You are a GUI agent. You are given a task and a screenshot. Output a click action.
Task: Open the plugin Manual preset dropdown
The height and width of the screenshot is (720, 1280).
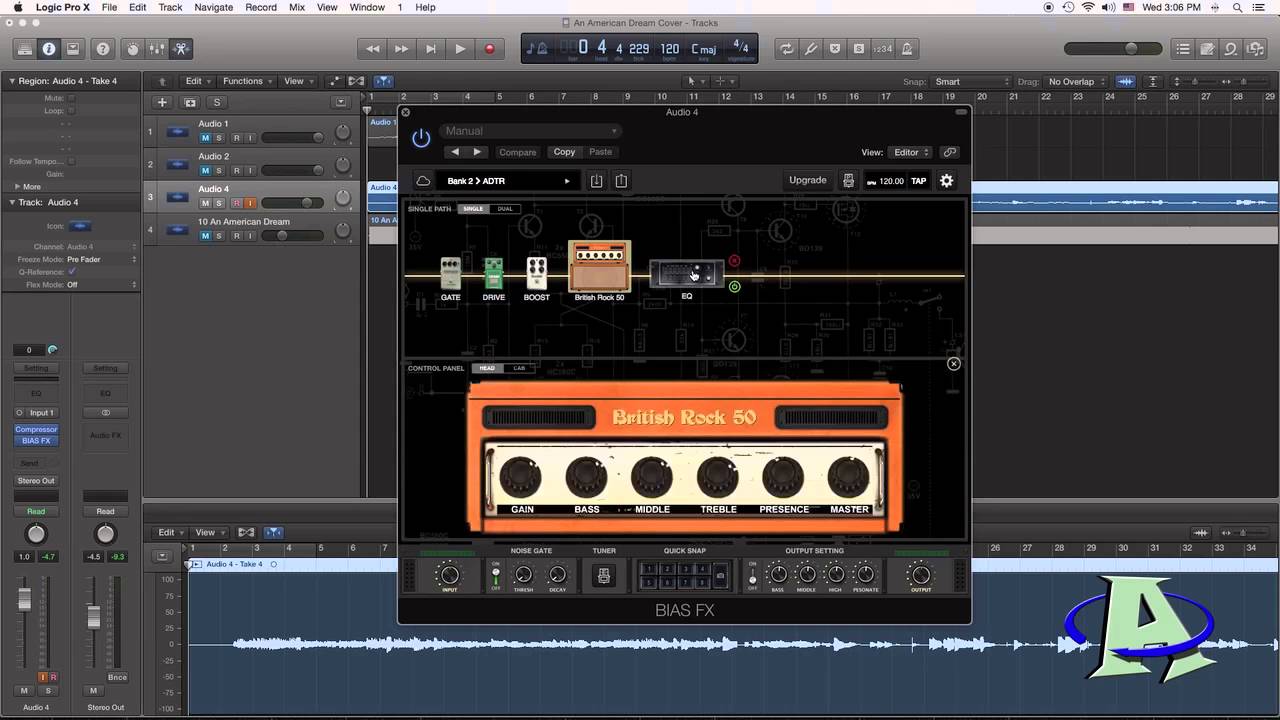531,131
